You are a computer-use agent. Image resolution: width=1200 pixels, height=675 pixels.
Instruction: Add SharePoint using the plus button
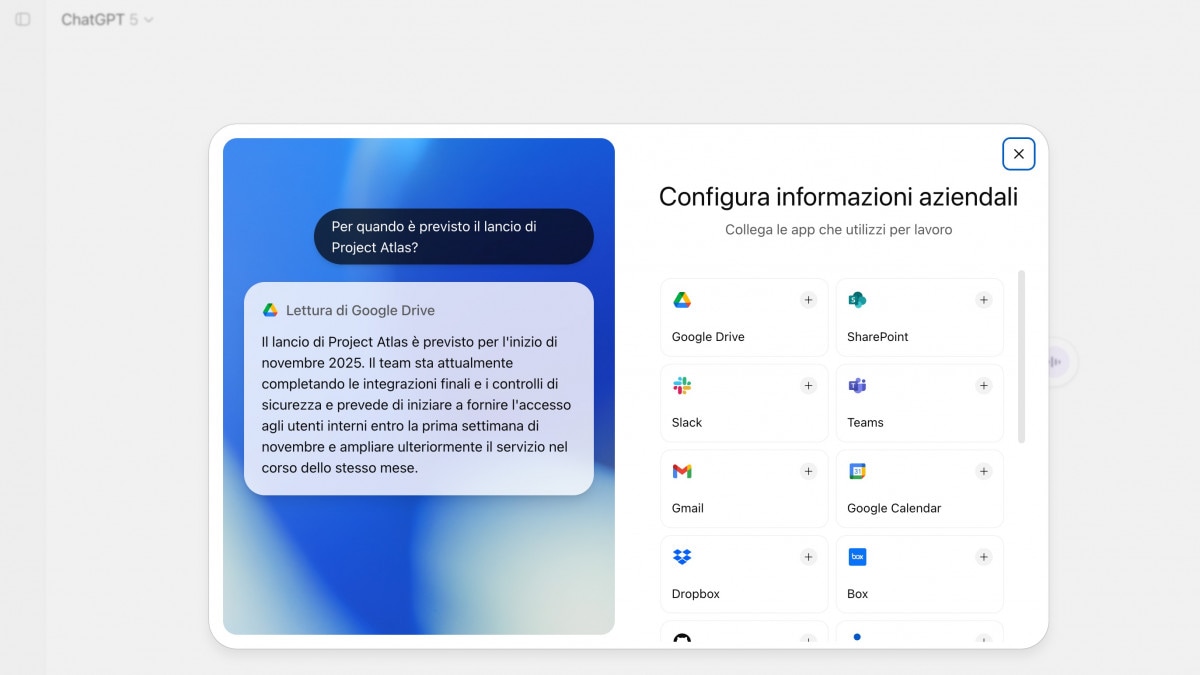[x=983, y=300]
